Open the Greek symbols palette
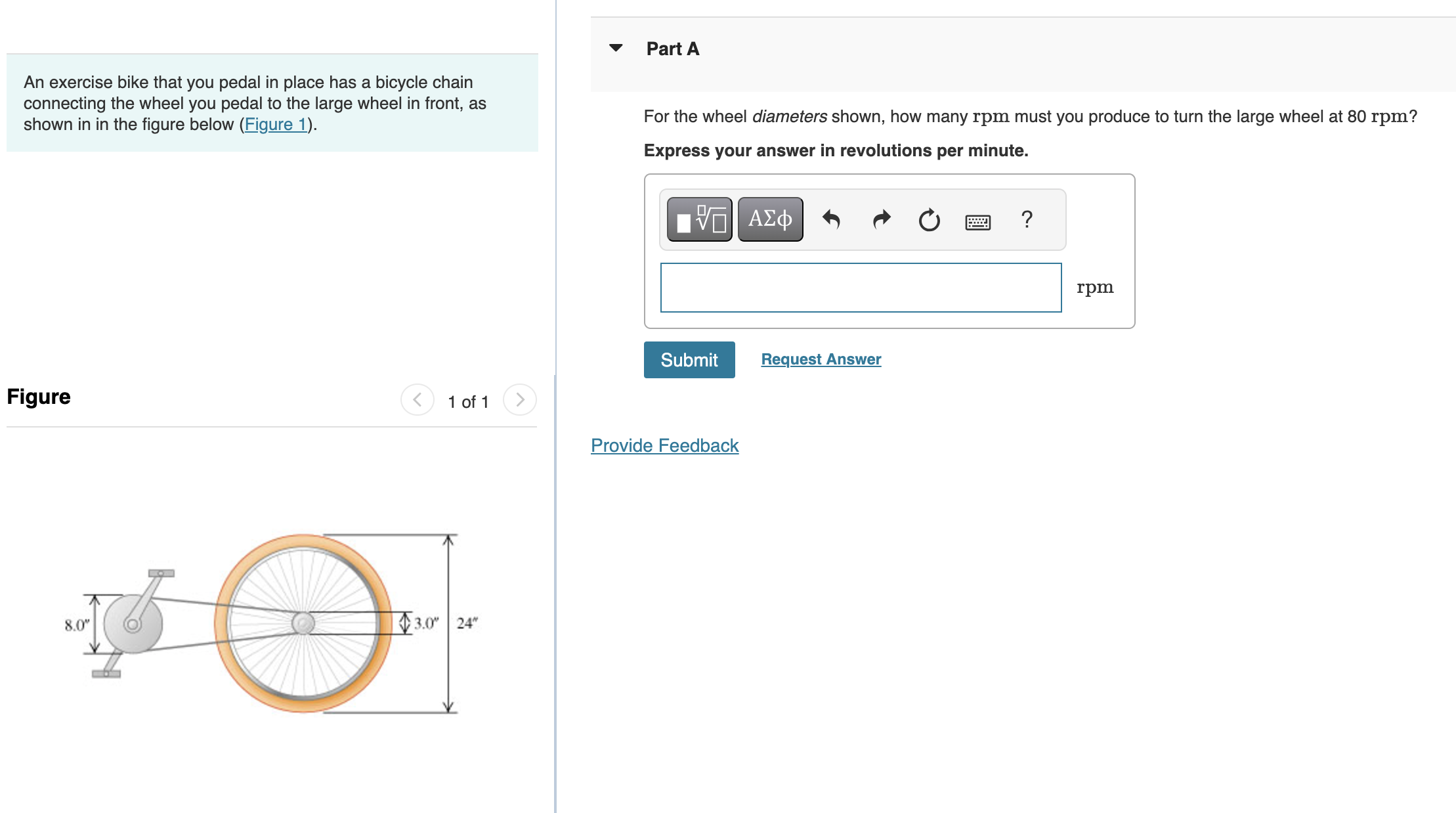Viewport: 1456px width, 813px height. [770, 219]
